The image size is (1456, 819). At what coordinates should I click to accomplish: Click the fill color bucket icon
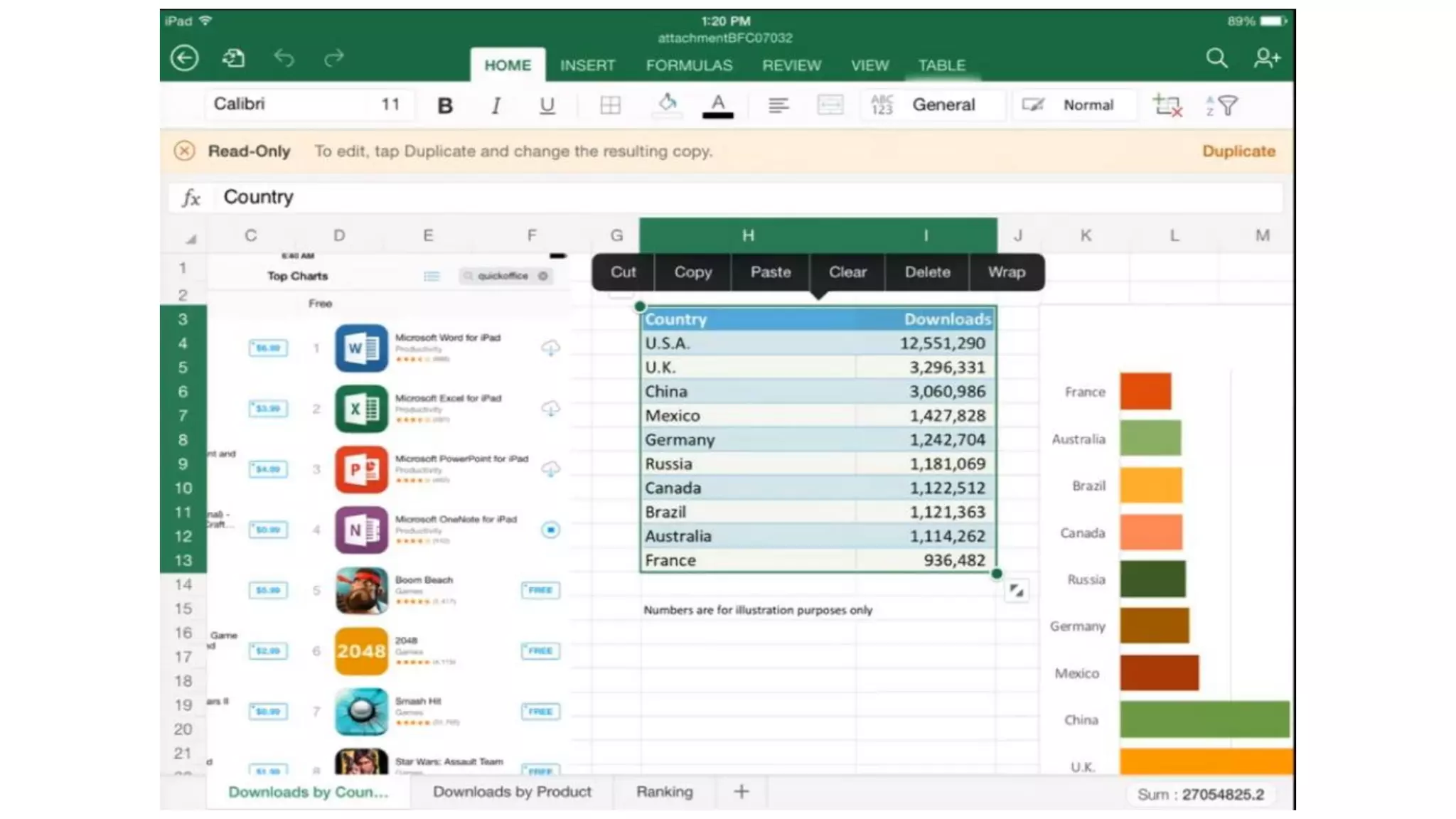pos(667,105)
